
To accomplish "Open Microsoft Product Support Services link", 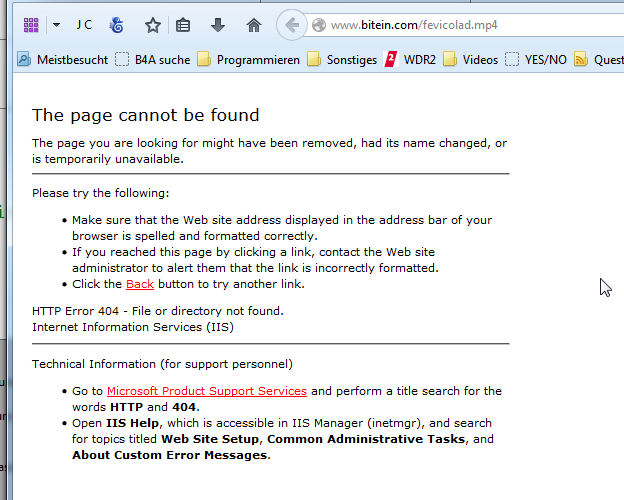I will [206, 391].
